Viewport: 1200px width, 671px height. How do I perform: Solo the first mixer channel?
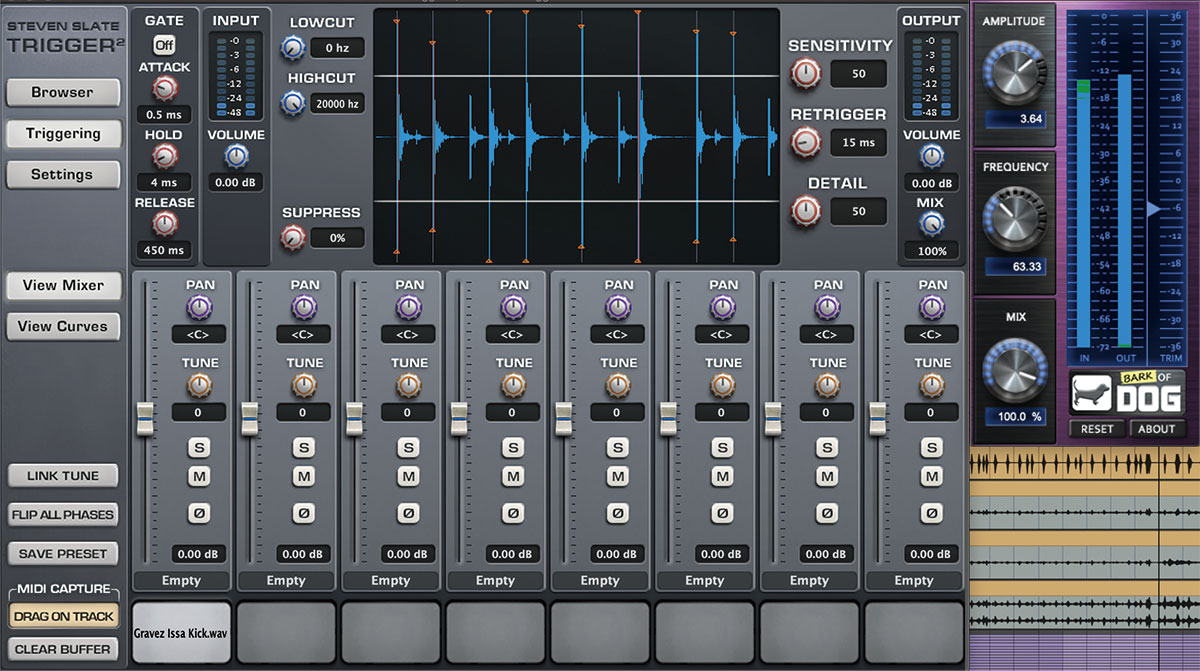click(198, 448)
